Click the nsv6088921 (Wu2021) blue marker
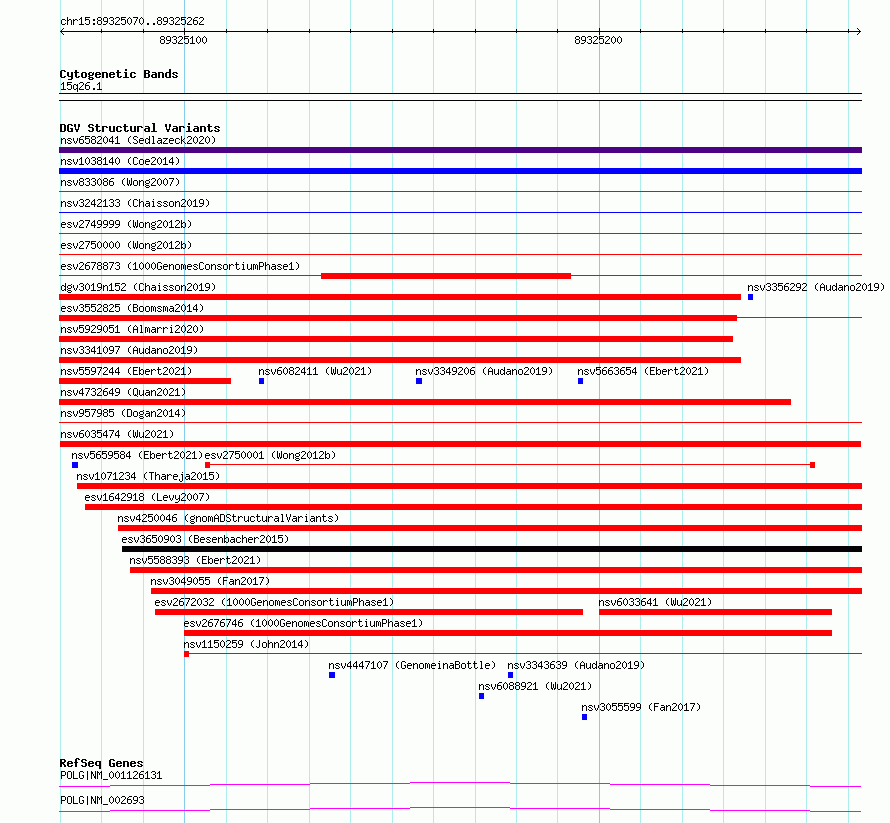This screenshot has height=823, width=890. click(x=481, y=696)
